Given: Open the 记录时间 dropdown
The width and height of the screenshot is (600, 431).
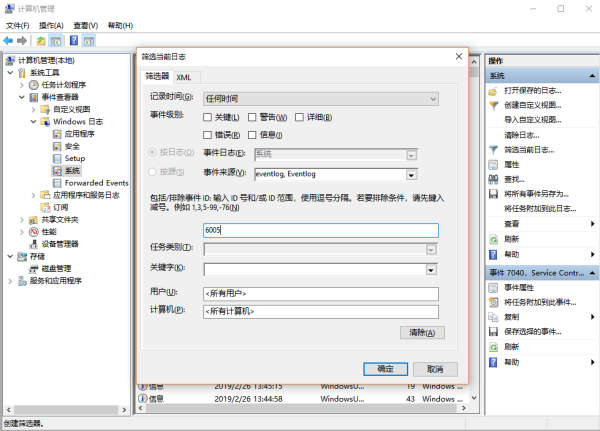Looking at the screenshot, I should pos(321,99).
